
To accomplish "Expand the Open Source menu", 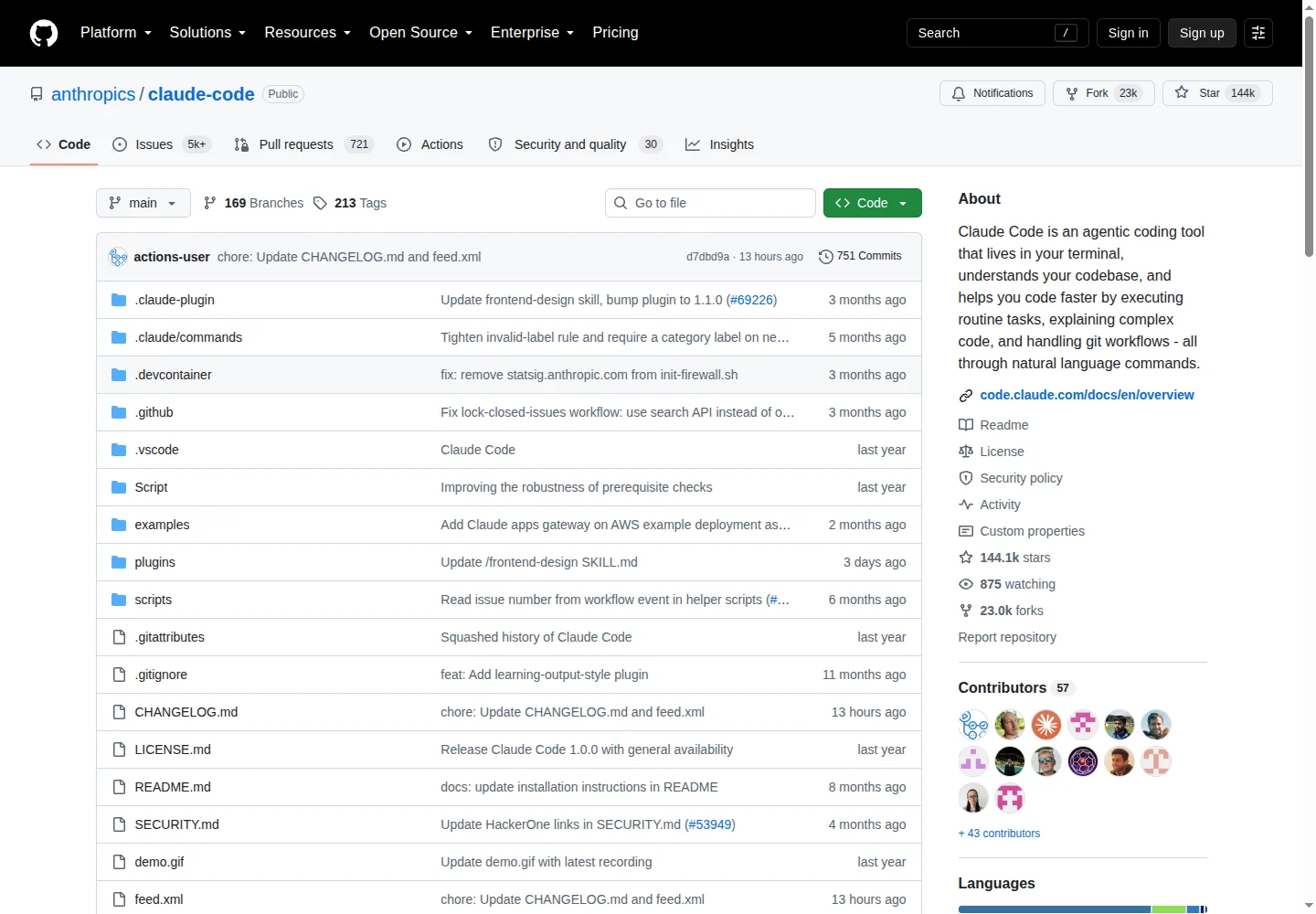I will [x=421, y=33].
